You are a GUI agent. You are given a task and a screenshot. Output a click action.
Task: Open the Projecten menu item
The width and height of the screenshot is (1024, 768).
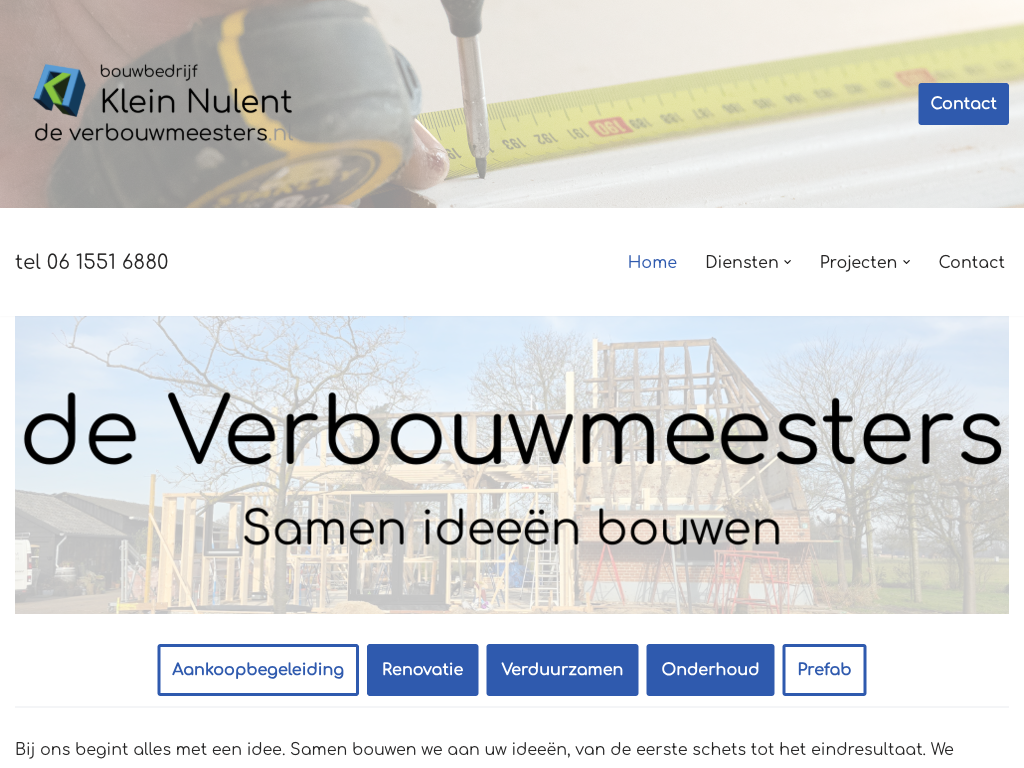click(858, 262)
